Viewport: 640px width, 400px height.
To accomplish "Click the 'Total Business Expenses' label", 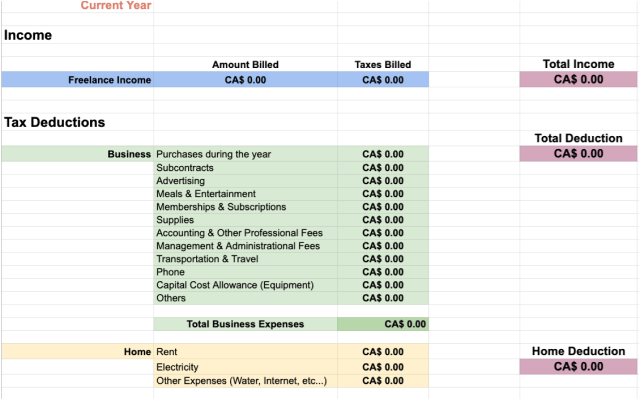I will (x=245, y=324).
